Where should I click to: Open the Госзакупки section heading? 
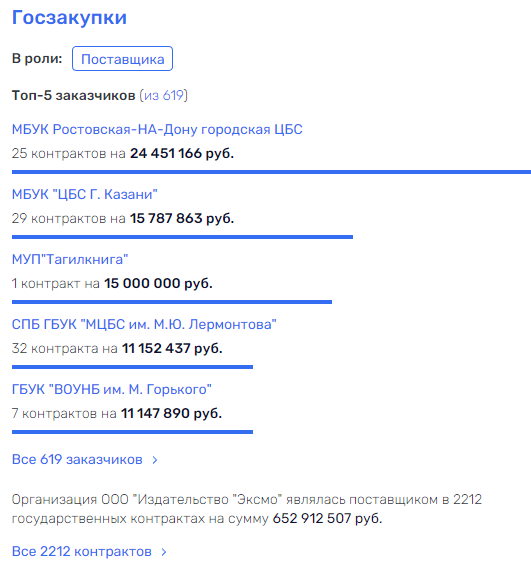[x=69, y=17]
